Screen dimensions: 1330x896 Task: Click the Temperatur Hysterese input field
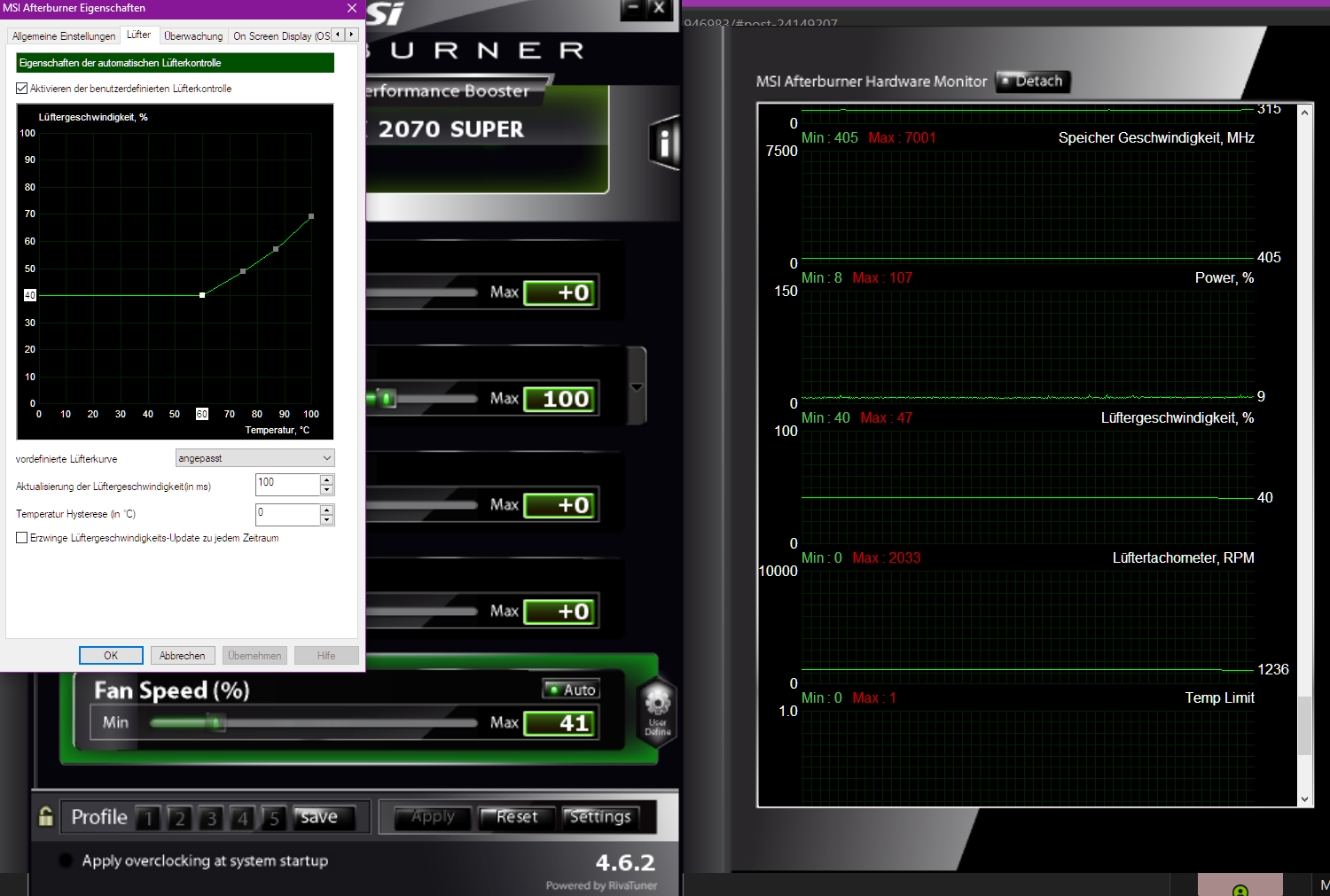287,515
